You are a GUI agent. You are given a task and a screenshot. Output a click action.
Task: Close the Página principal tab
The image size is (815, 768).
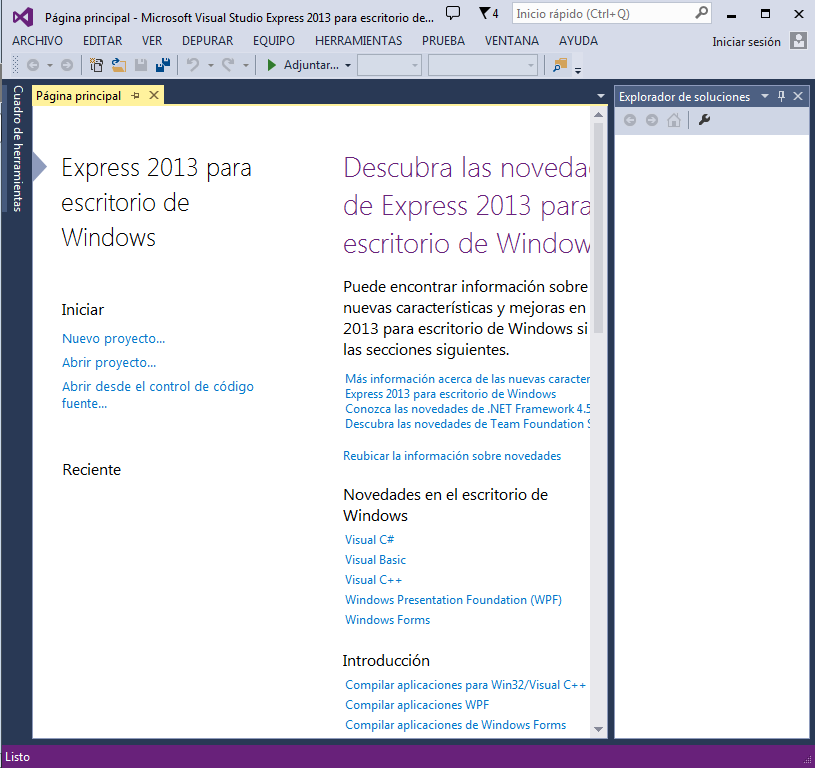click(154, 95)
